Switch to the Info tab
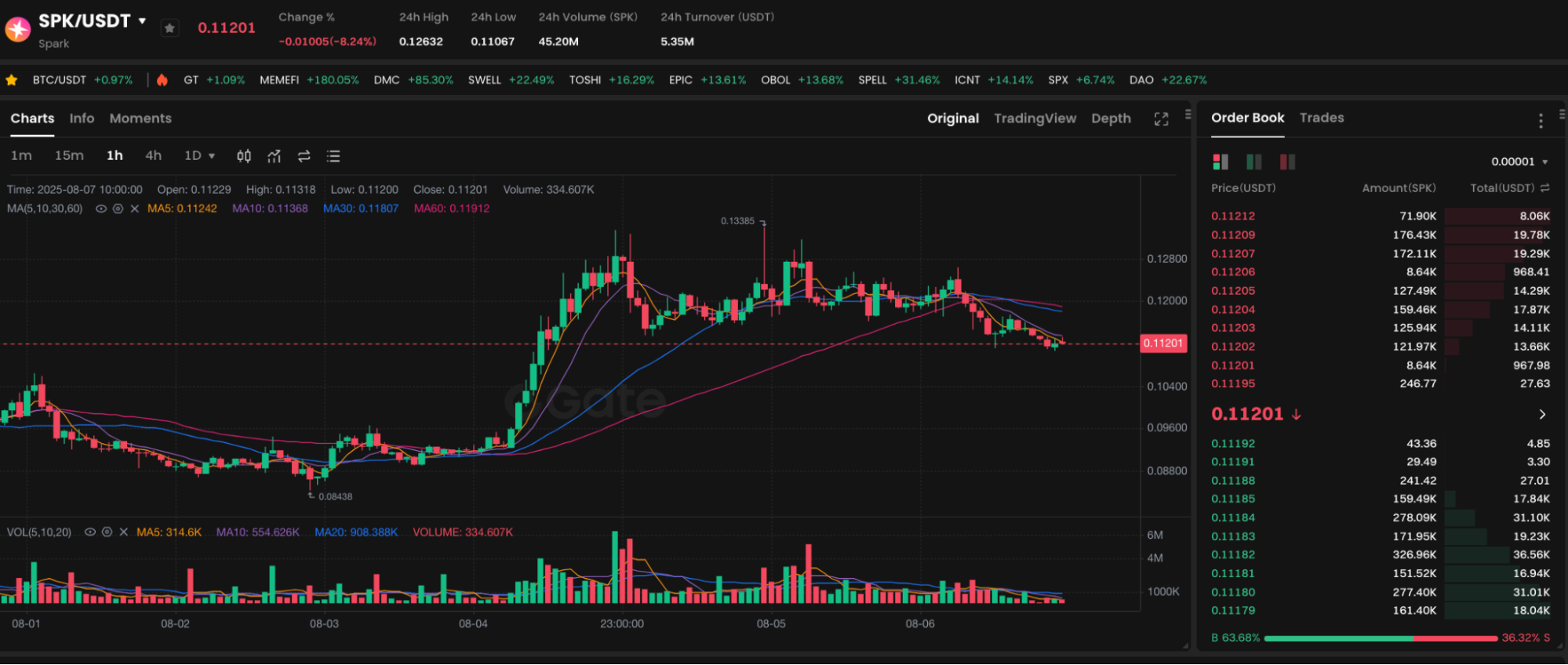 pyautogui.click(x=82, y=118)
